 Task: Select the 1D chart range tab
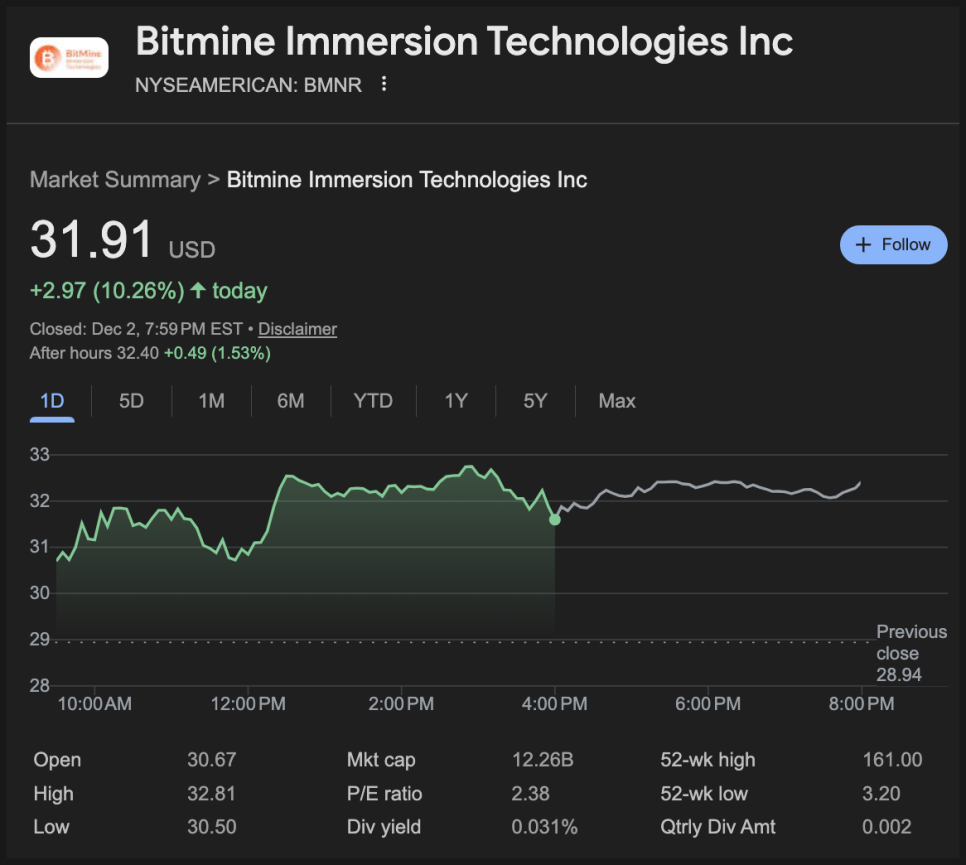[52, 401]
